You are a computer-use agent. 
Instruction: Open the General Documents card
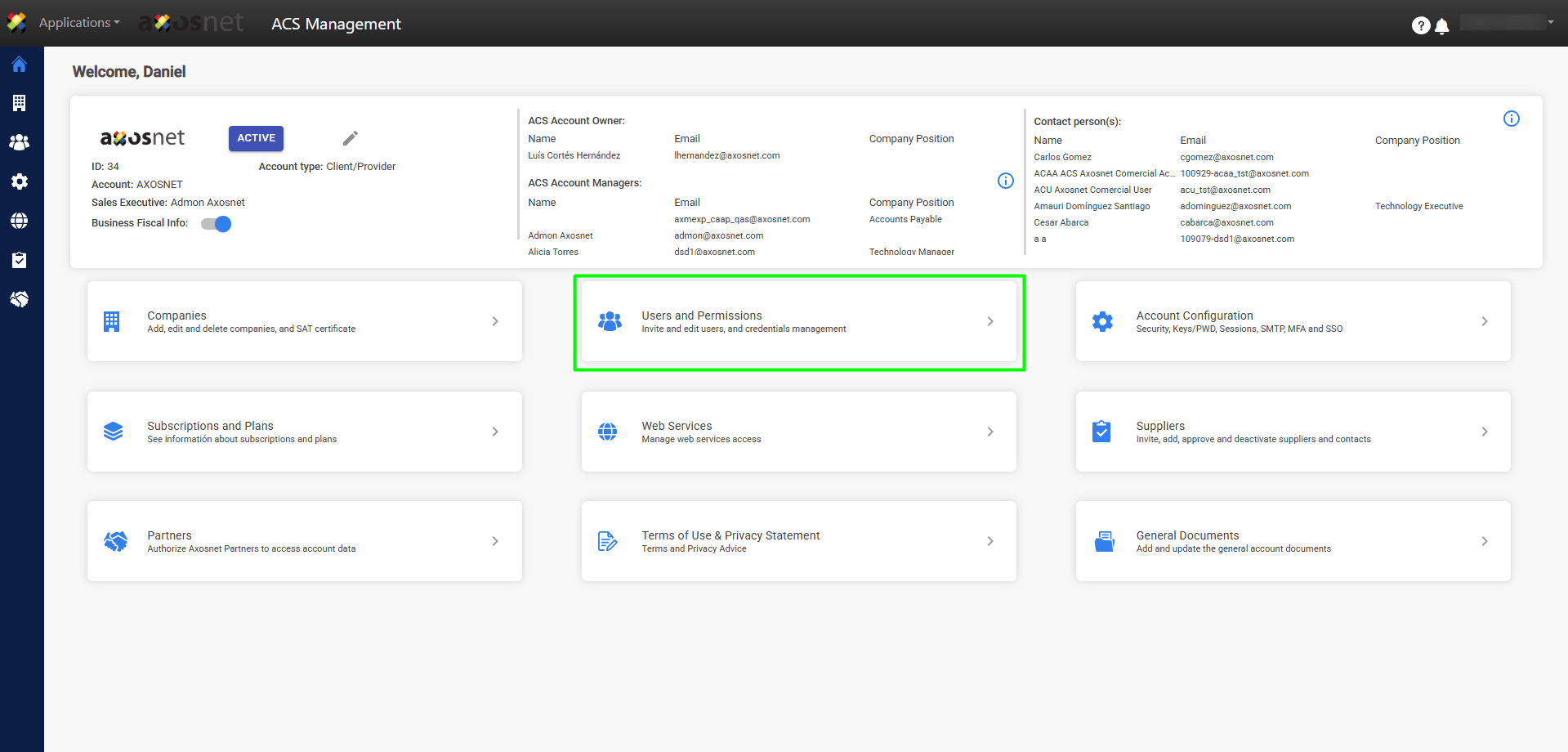1293,541
